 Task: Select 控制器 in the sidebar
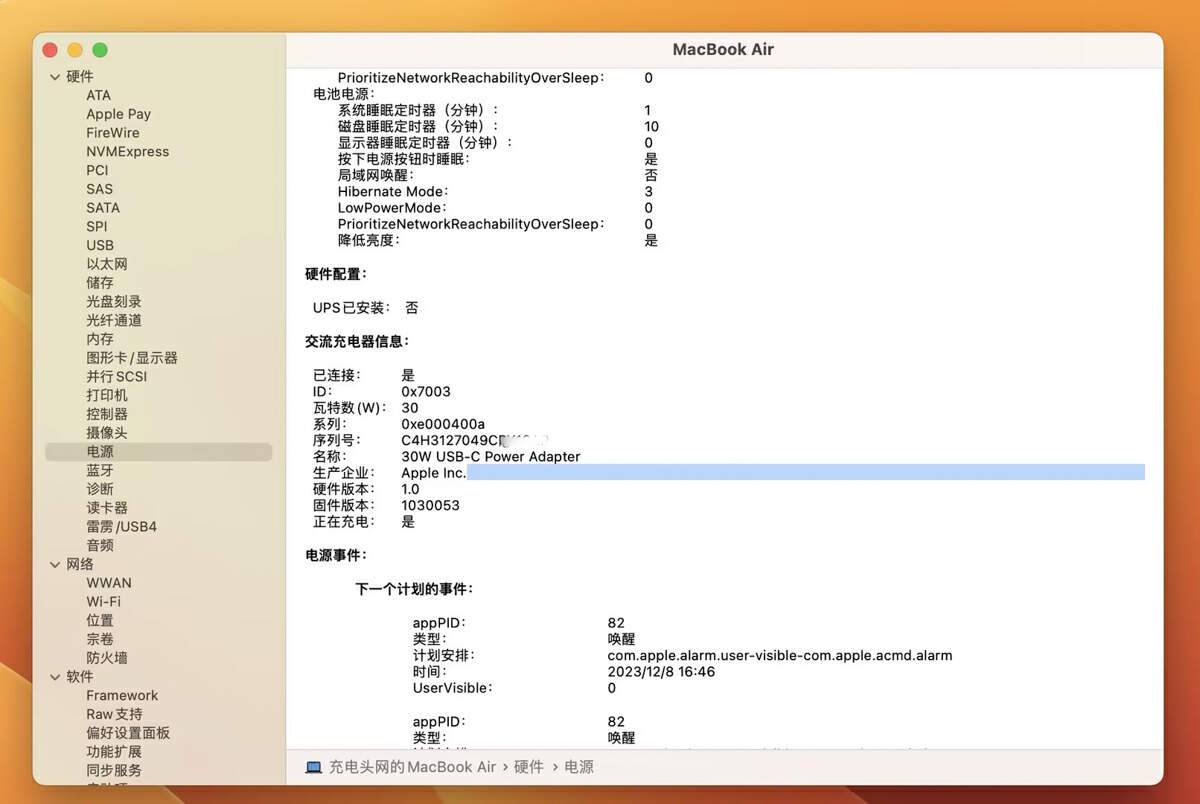[107, 414]
